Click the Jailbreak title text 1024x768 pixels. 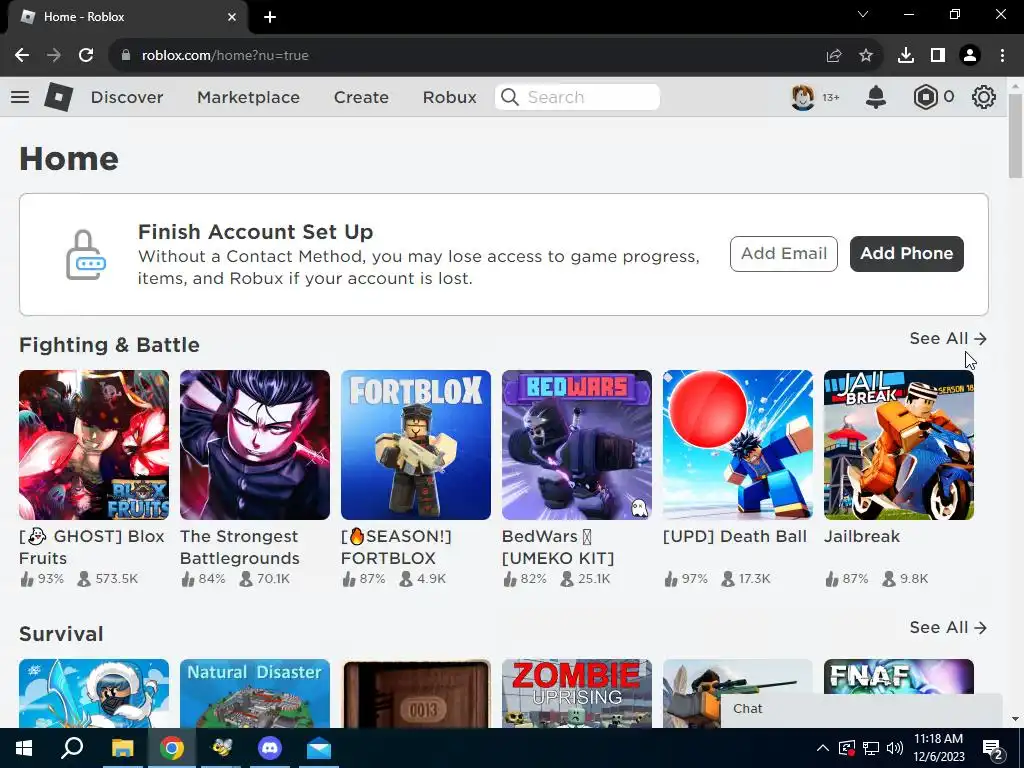[861, 537]
